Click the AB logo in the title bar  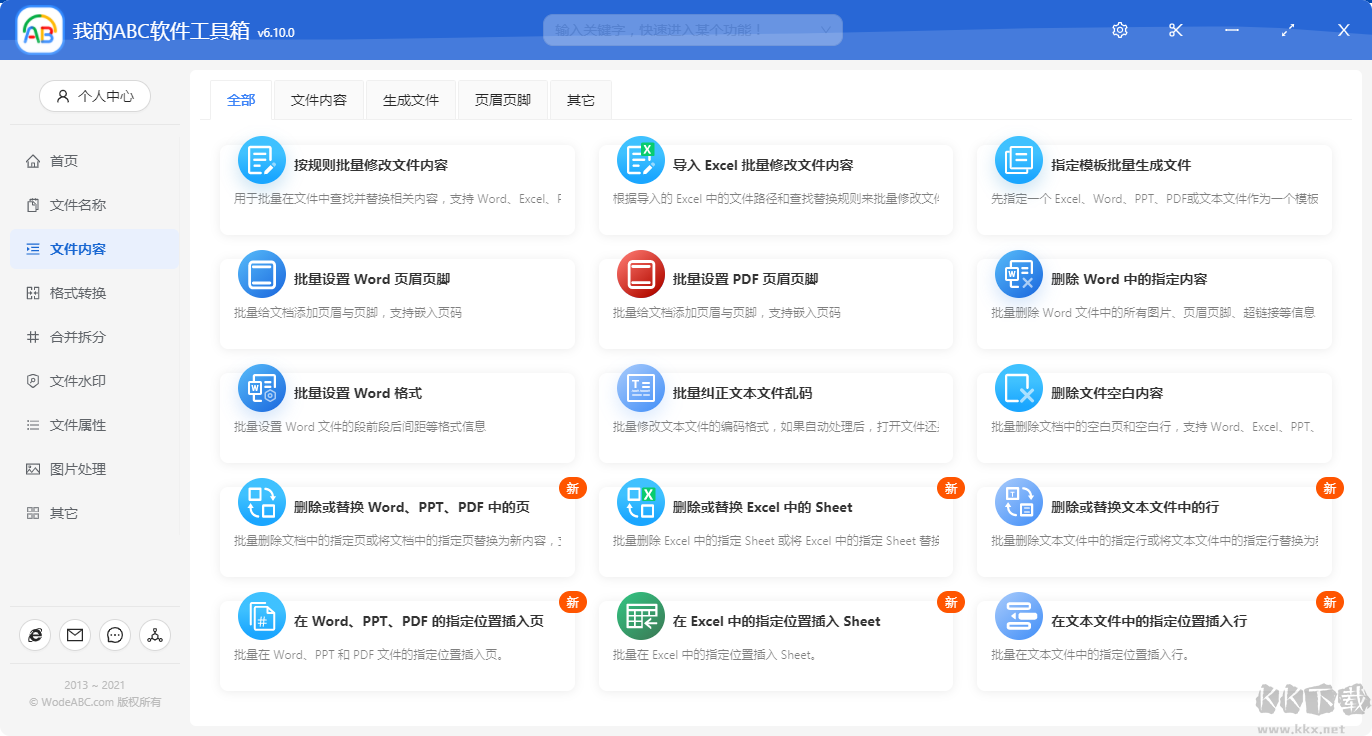pyautogui.click(x=38, y=29)
